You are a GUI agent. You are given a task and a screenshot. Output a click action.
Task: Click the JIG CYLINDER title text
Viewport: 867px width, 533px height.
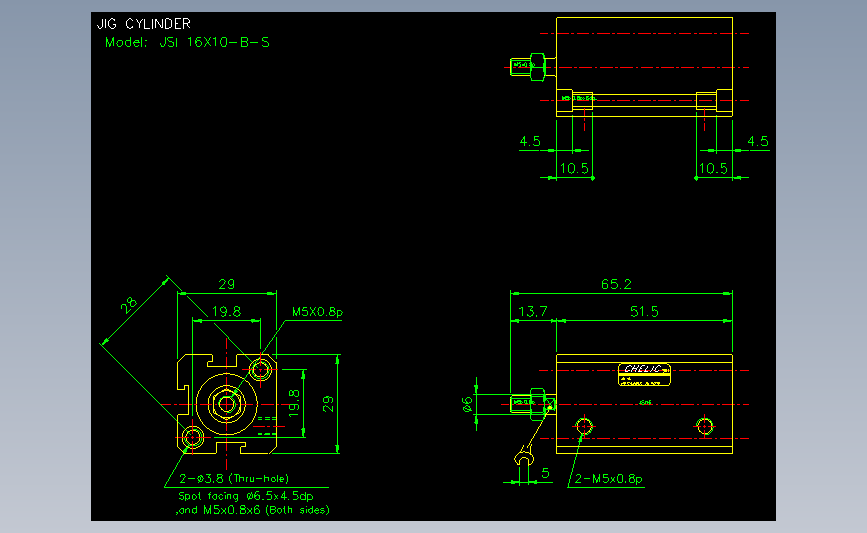144,24
